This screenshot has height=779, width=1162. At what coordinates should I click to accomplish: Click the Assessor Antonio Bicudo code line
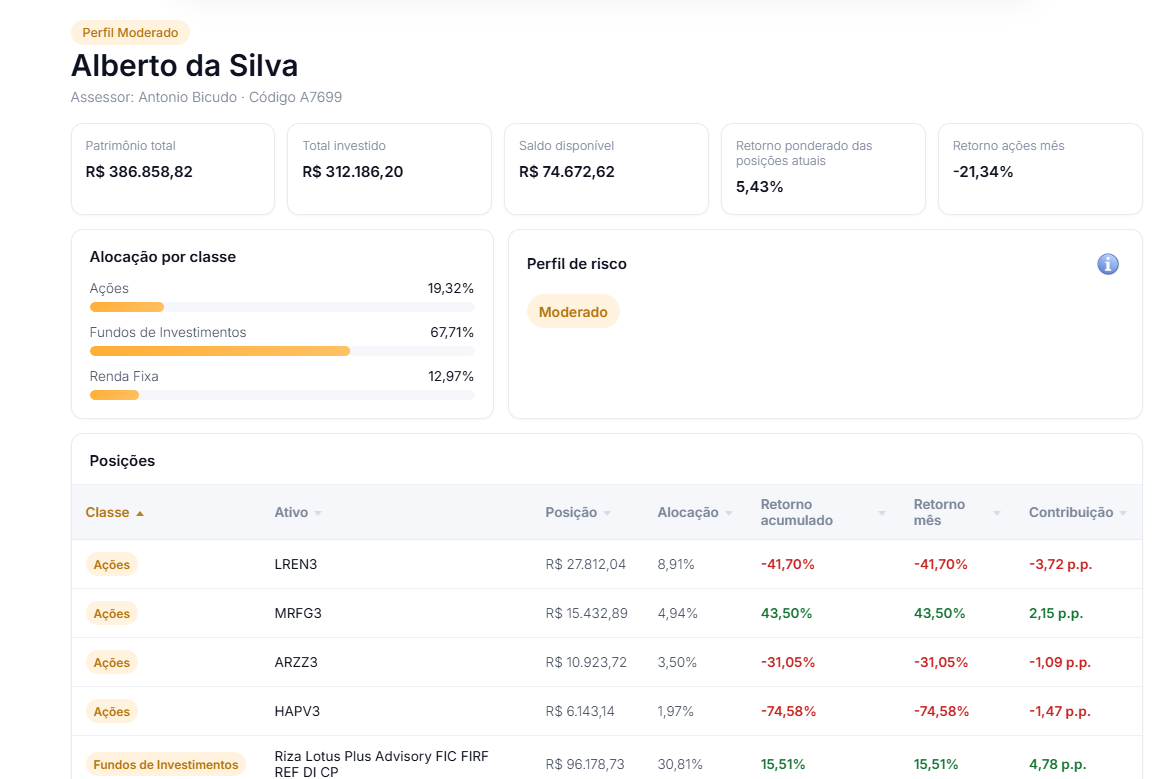coord(206,97)
